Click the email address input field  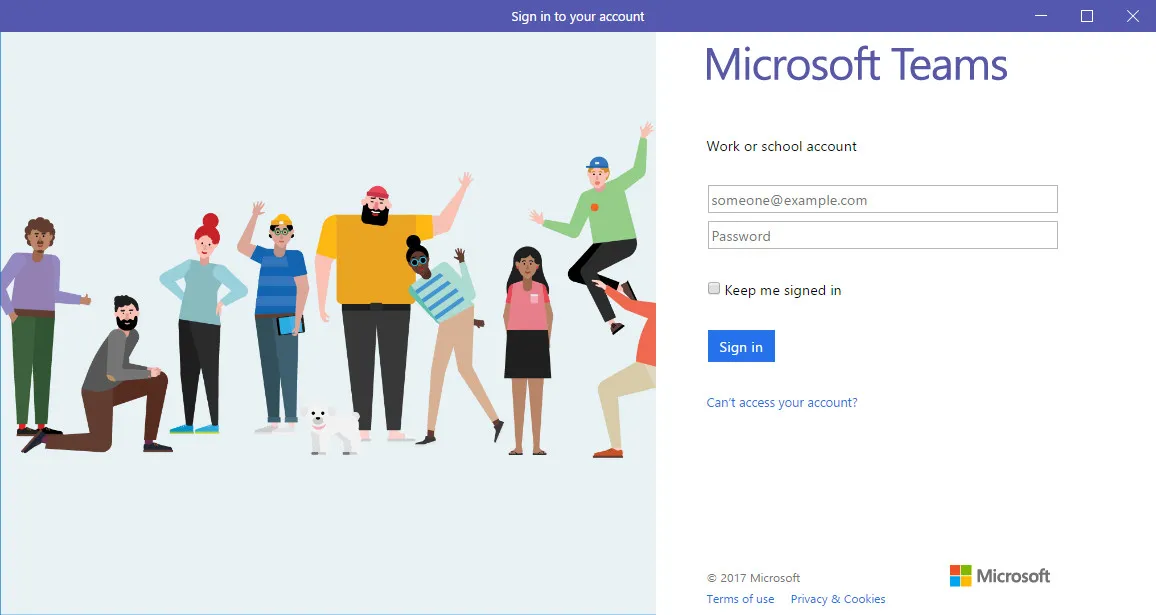coord(882,199)
